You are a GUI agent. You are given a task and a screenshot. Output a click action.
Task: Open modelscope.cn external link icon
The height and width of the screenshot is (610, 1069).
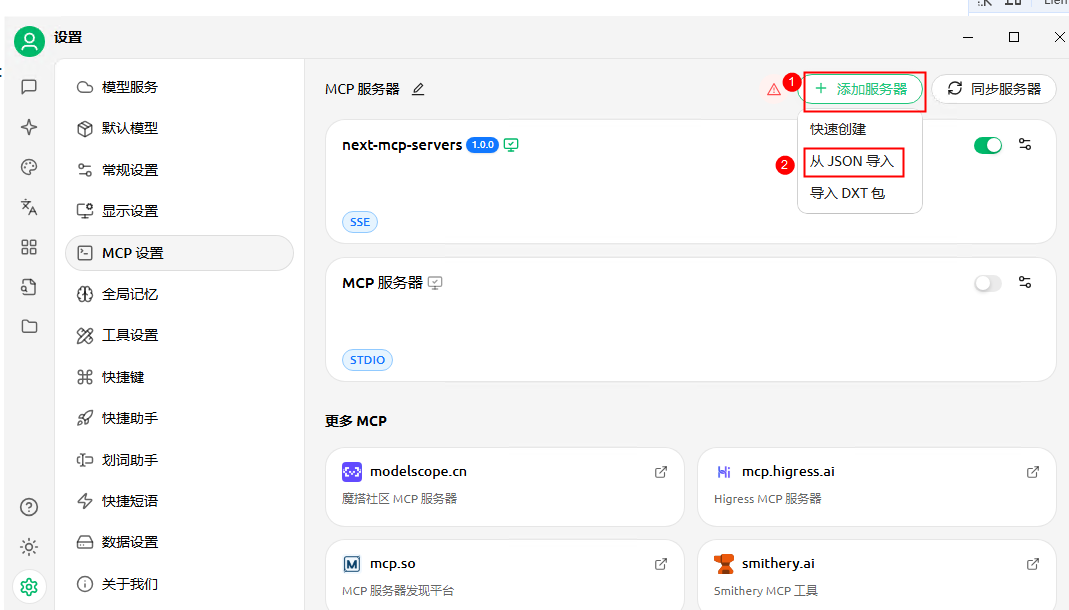click(661, 472)
